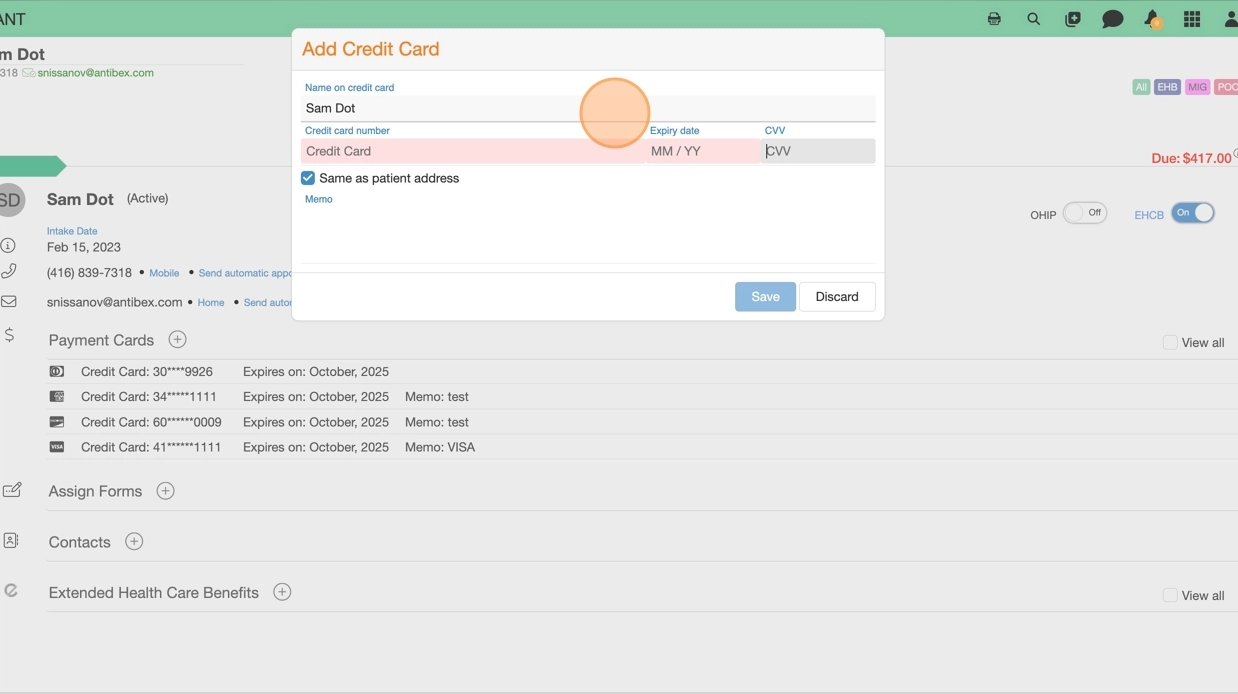The height and width of the screenshot is (694, 1238).
Task: Click the Save button
Action: [765, 297]
